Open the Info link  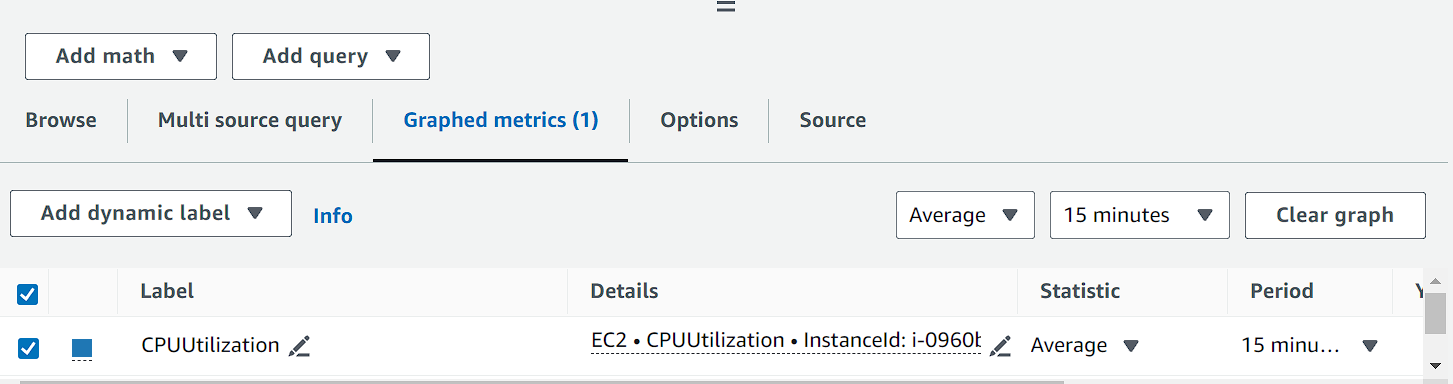[333, 216]
